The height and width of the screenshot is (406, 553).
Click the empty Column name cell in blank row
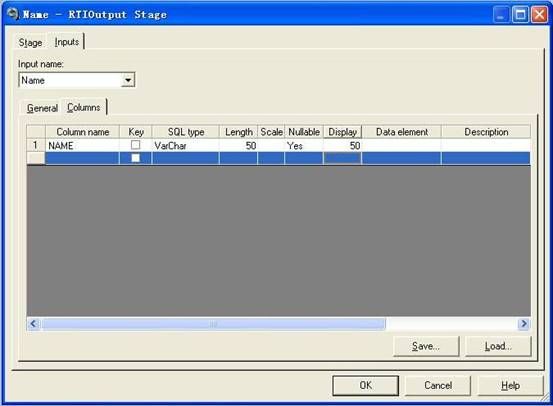(x=83, y=158)
